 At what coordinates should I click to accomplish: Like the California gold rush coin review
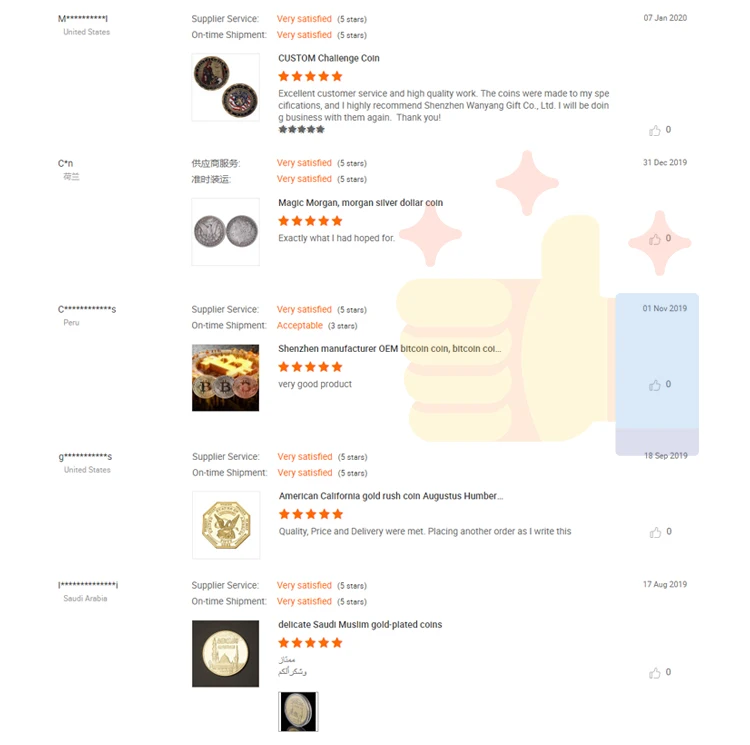655,532
